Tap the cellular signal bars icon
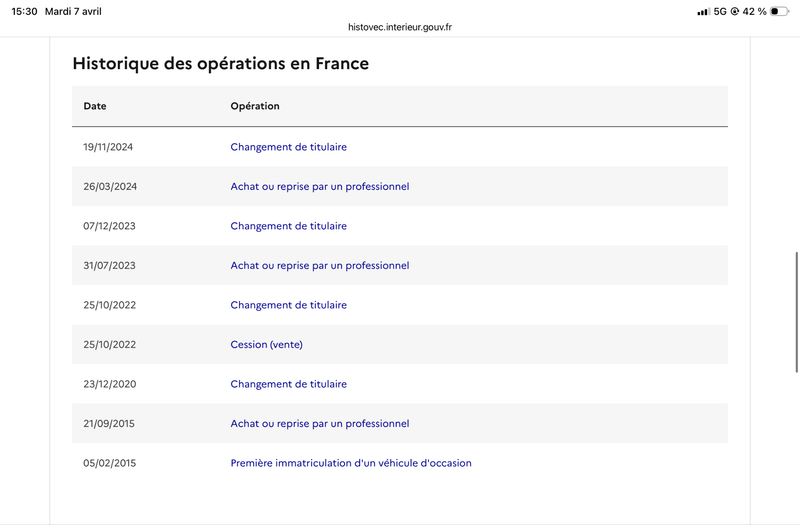The width and height of the screenshot is (800, 525). pyautogui.click(x=703, y=11)
